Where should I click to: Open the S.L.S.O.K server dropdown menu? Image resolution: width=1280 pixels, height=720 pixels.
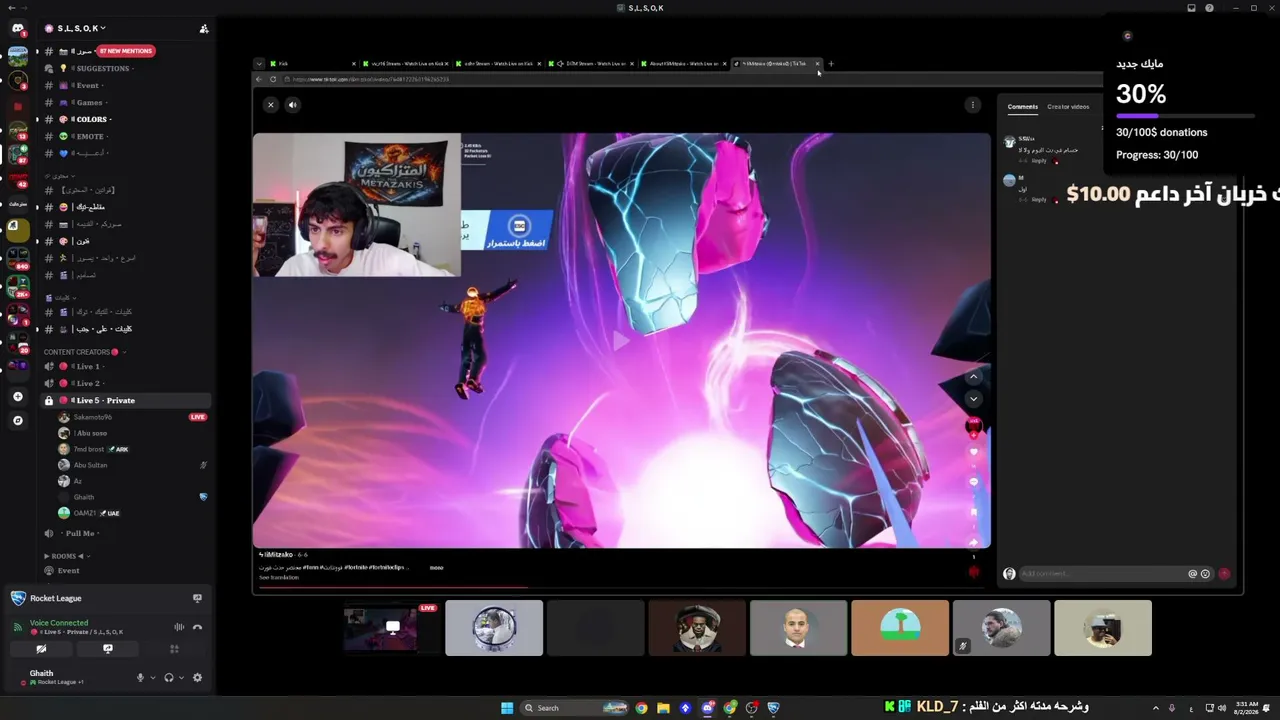coord(81,28)
